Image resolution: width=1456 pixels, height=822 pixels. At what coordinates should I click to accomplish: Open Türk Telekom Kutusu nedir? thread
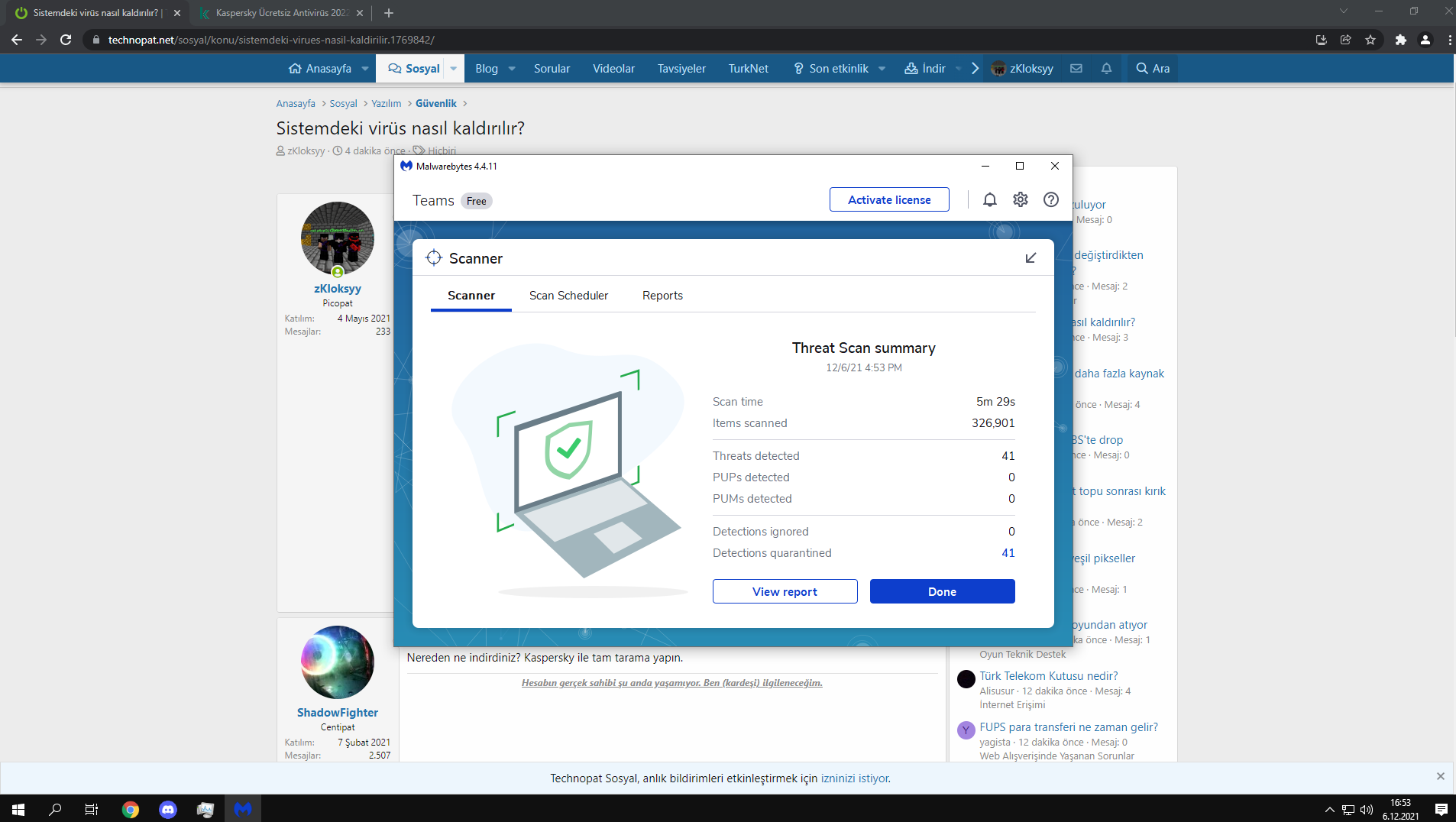pos(1049,676)
